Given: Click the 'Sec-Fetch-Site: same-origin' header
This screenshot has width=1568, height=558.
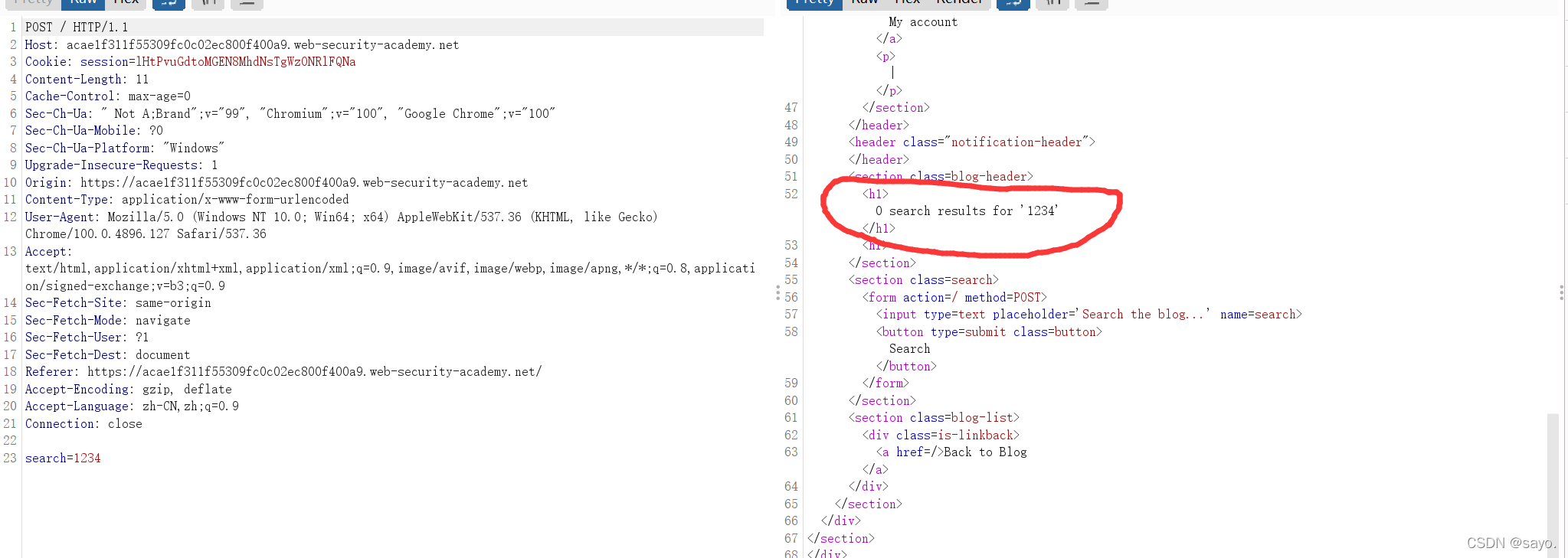Looking at the screenshot, I should tap(118, 303).
